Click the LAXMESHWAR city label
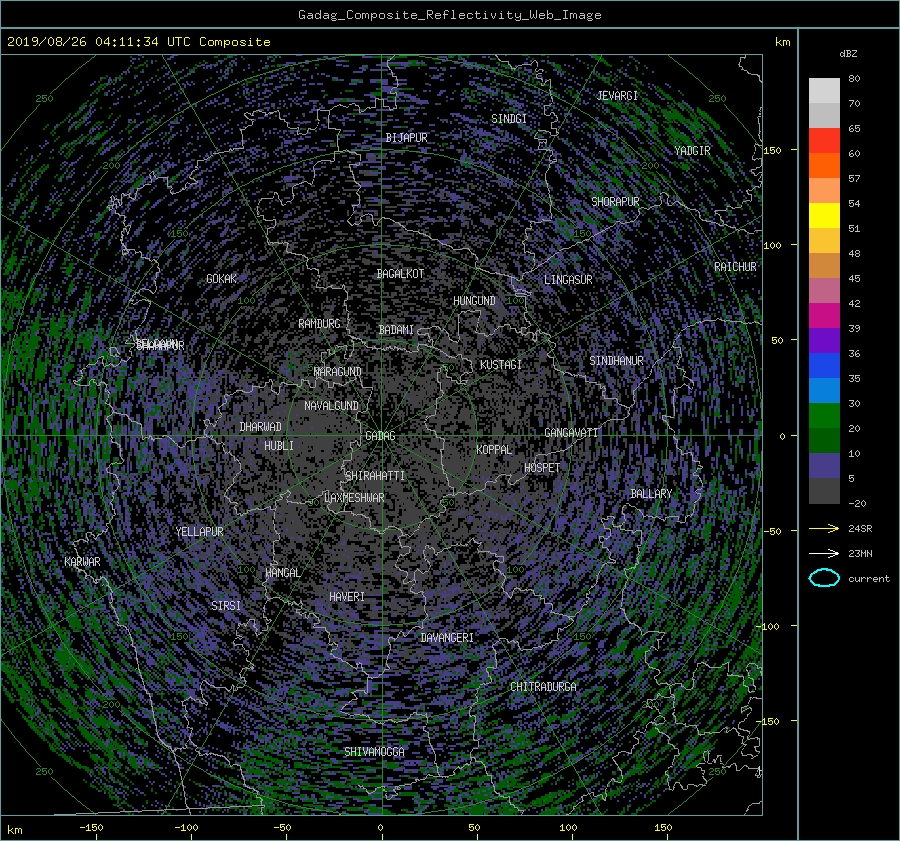This screenshot has width=900, height=841. 354,498
